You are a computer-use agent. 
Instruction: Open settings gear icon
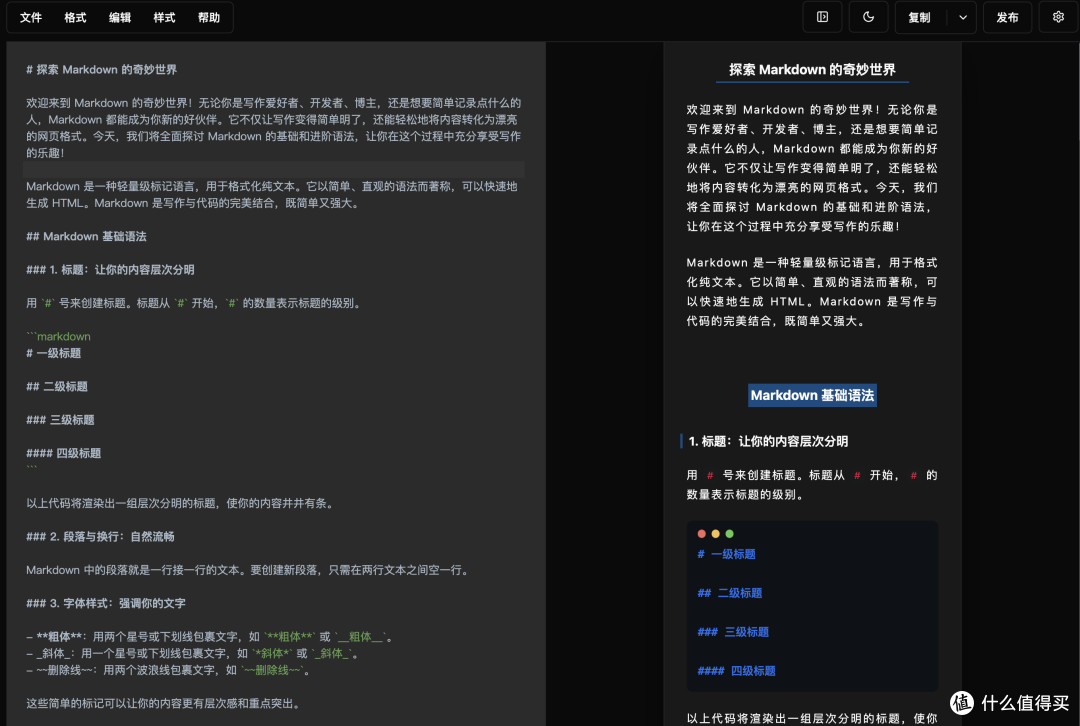1059,17
